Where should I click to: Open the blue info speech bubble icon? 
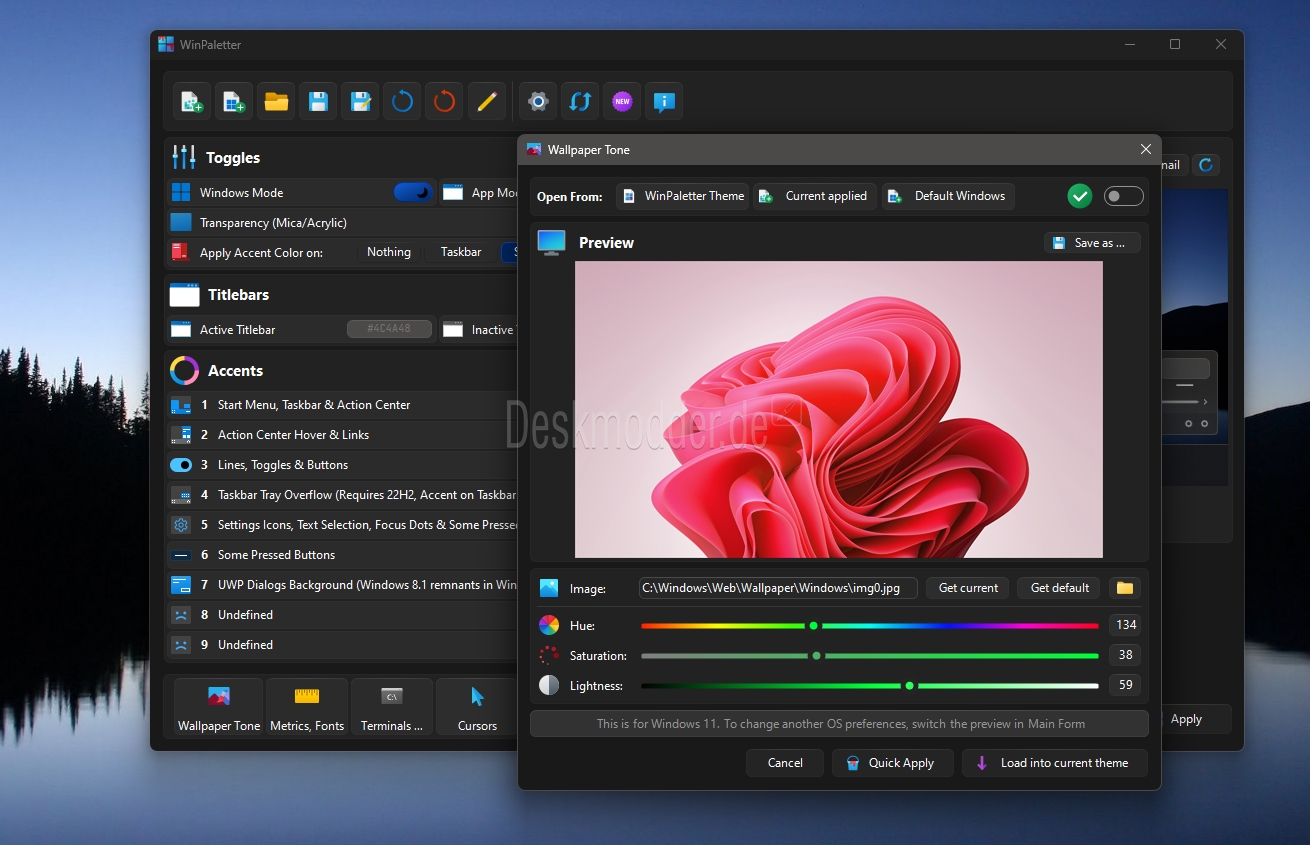pyautogui.click(x=664, y=101)
